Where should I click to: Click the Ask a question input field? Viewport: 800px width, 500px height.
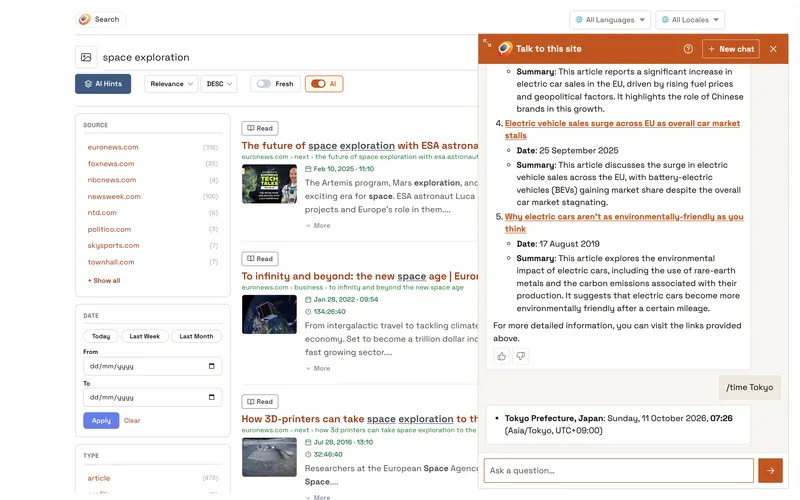click(618, 470)
